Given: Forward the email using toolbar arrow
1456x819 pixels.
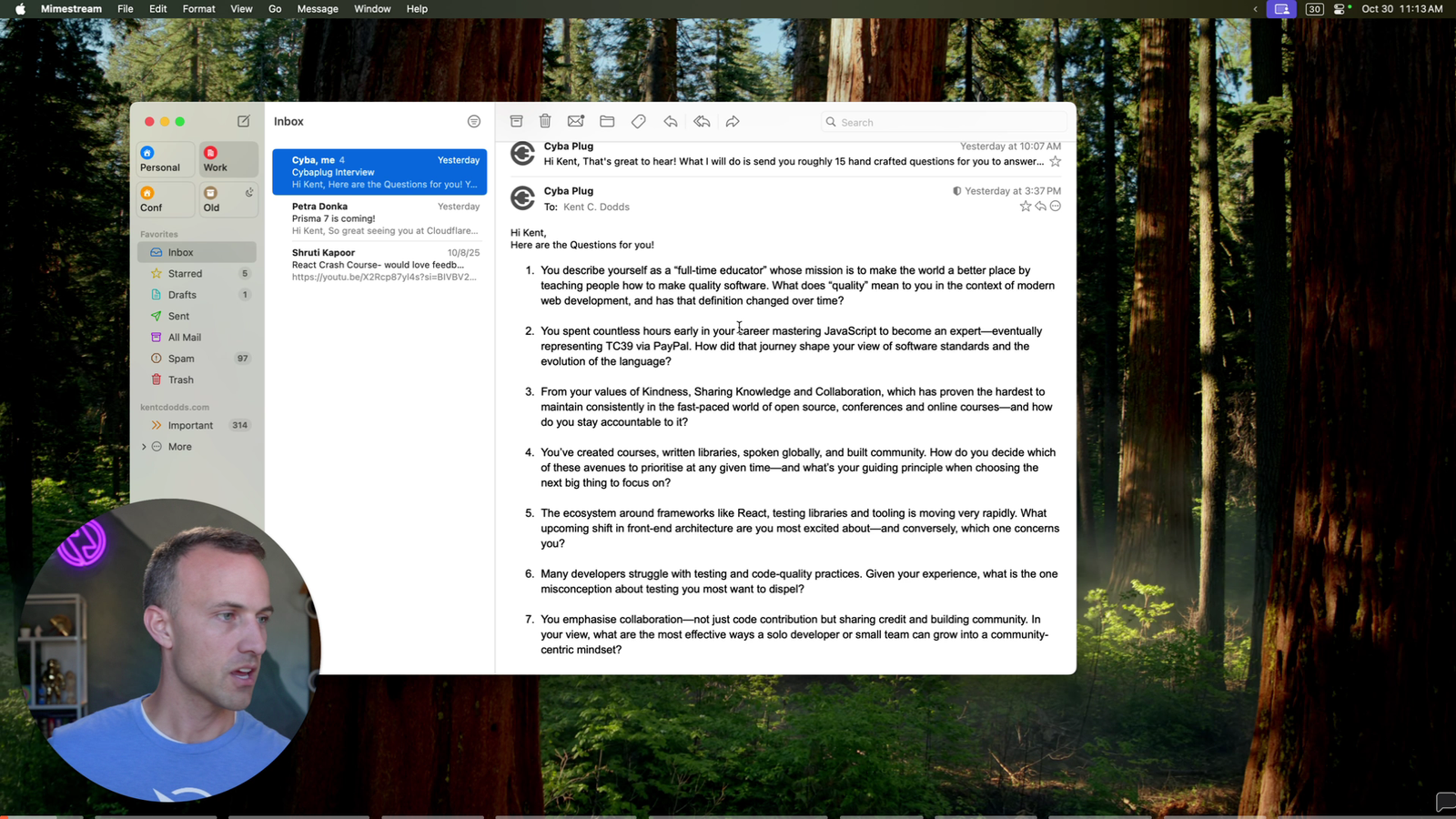Looking at the screenshot, I should point(733,121).
